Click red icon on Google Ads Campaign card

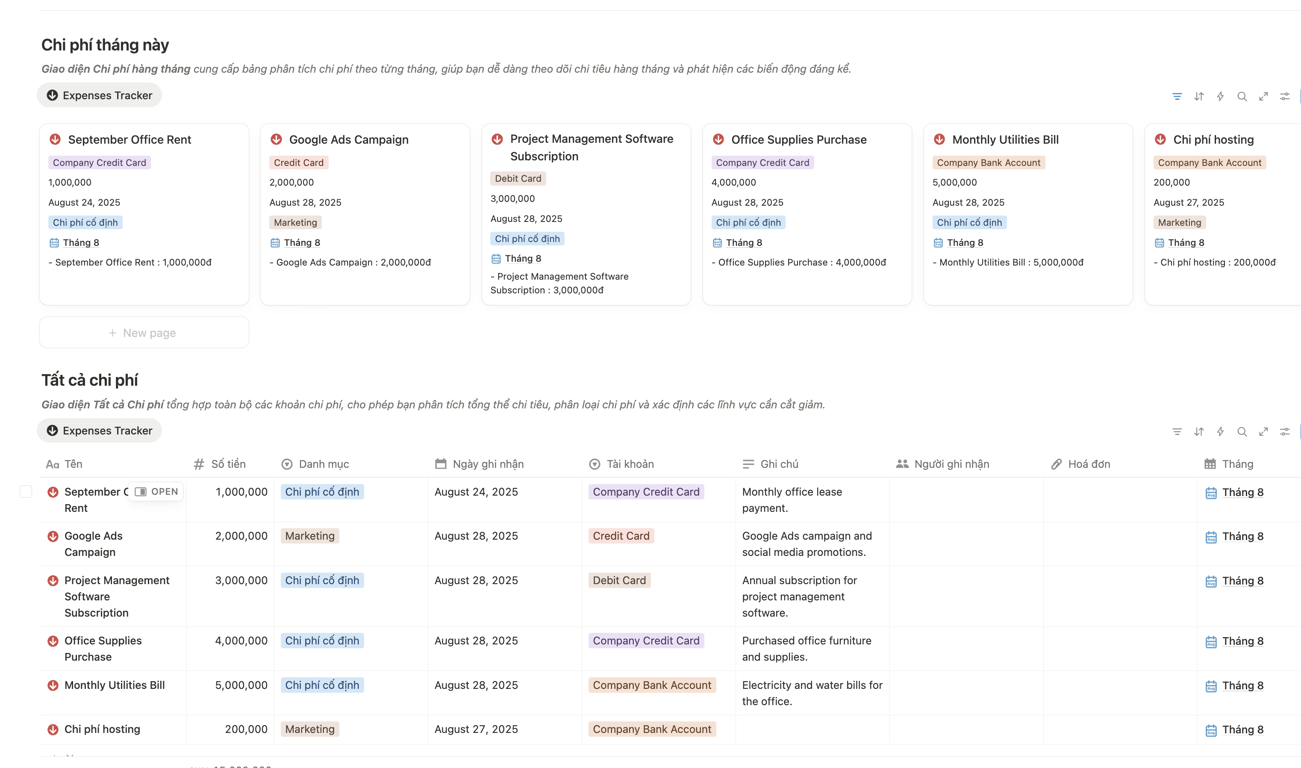coord(277,140)
